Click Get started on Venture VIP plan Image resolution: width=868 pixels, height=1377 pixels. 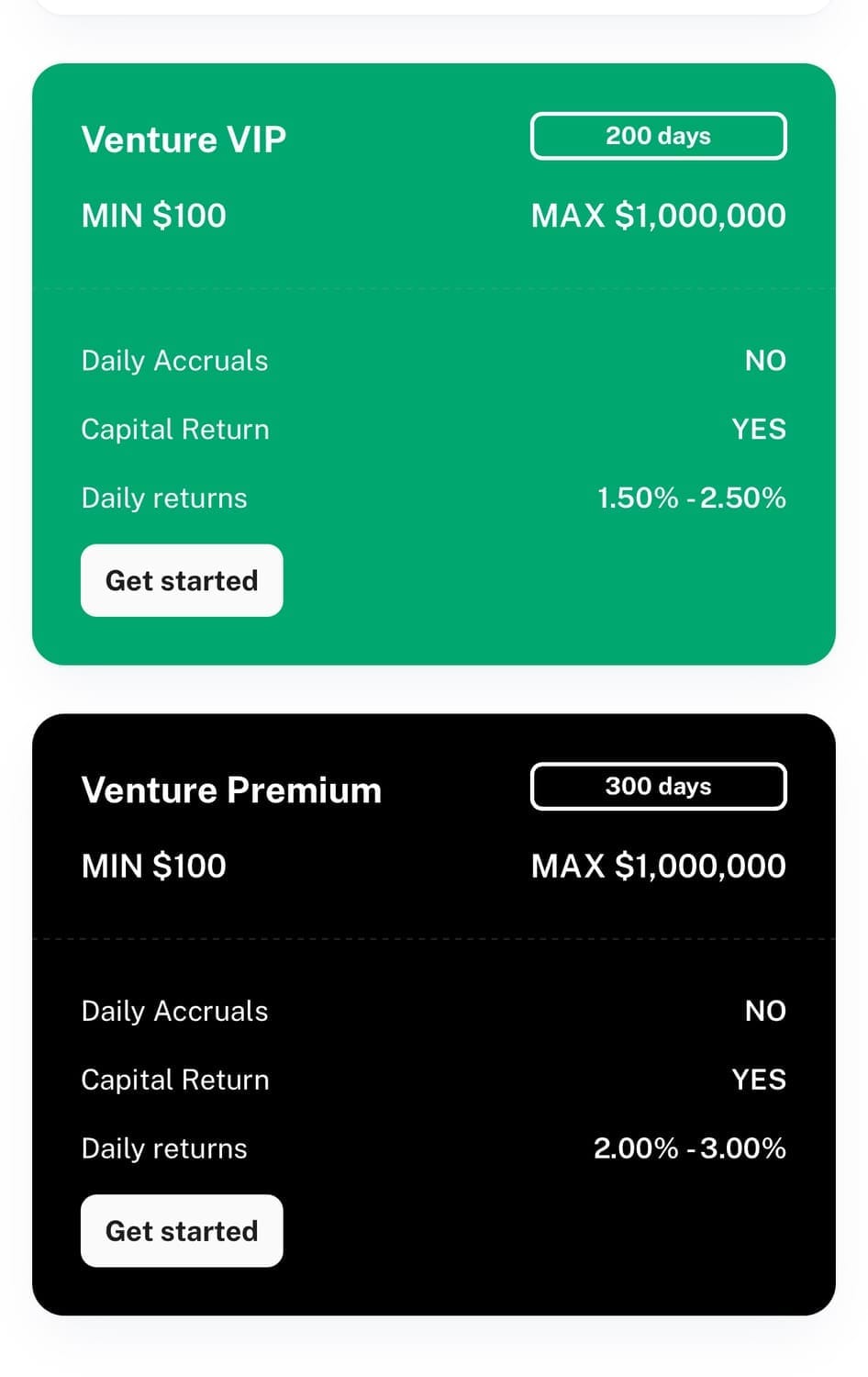click(x=182, y=580)
